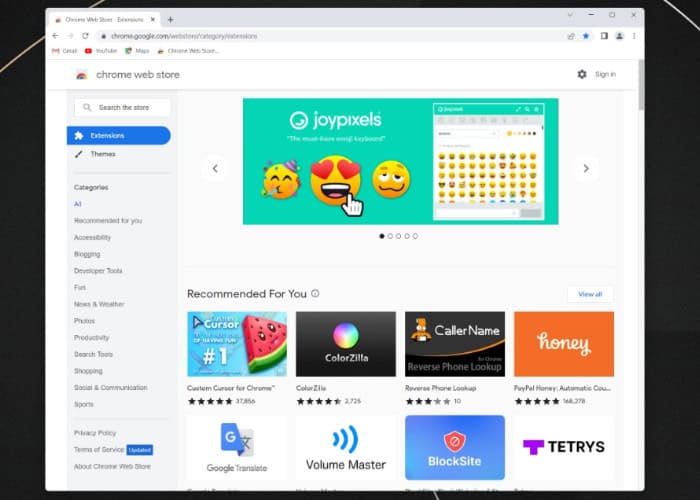Open the Chrome profile avatar icon
The image size is (700, 500).
(x=619, y=36)
